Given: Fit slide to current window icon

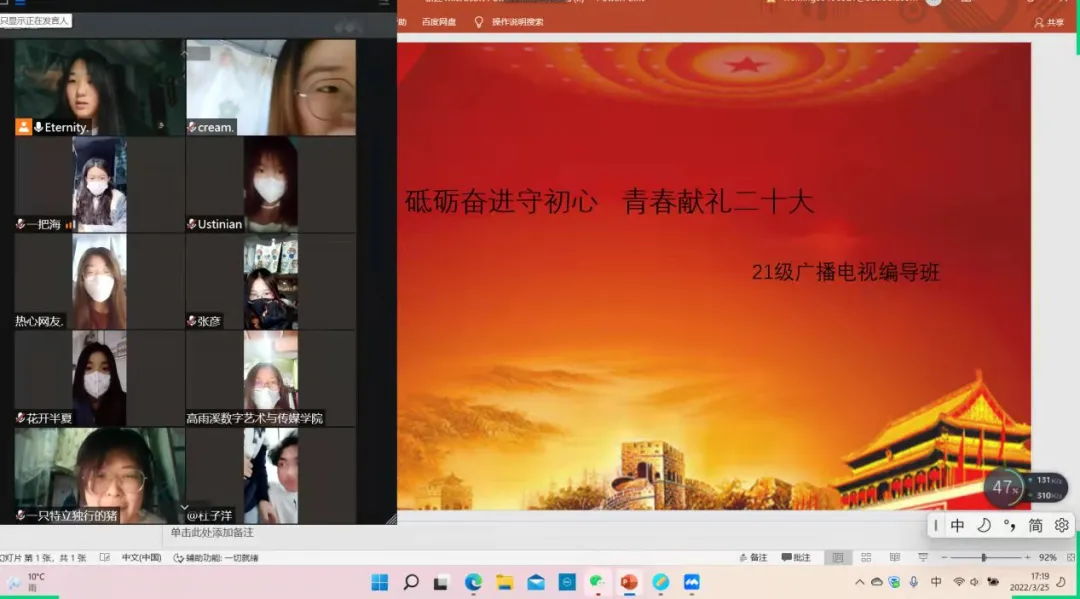Looking at the screenshot, I should [1070, 557].
